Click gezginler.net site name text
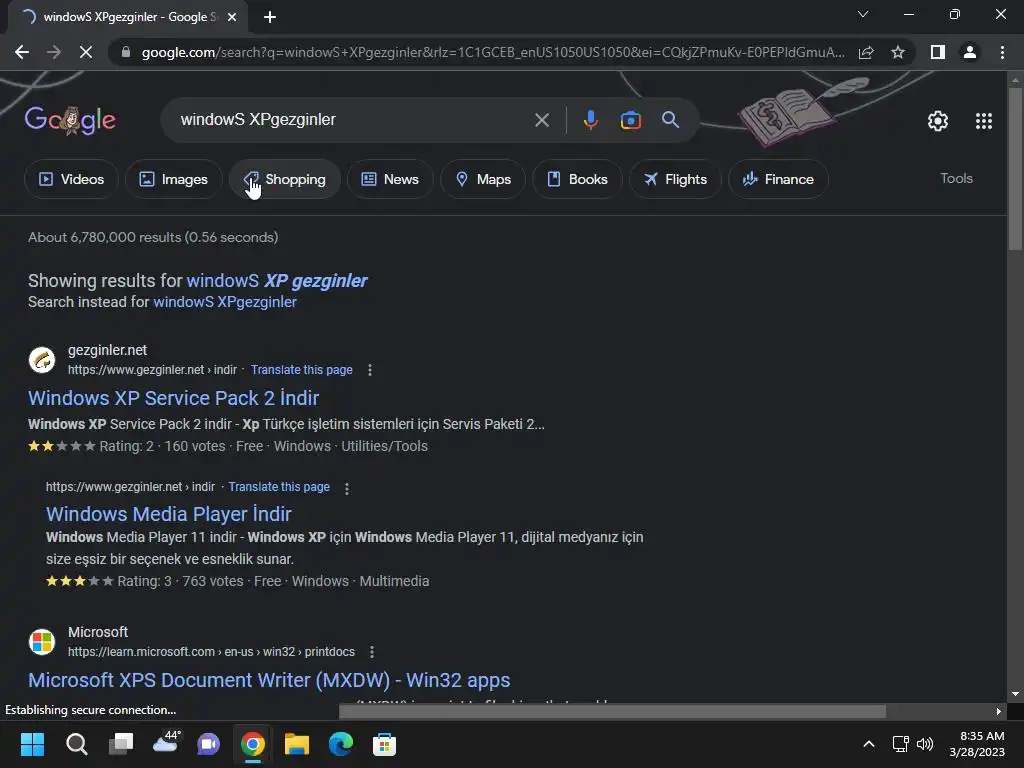Viewport: 1024px width, 768px height. (x=107, y=350)
